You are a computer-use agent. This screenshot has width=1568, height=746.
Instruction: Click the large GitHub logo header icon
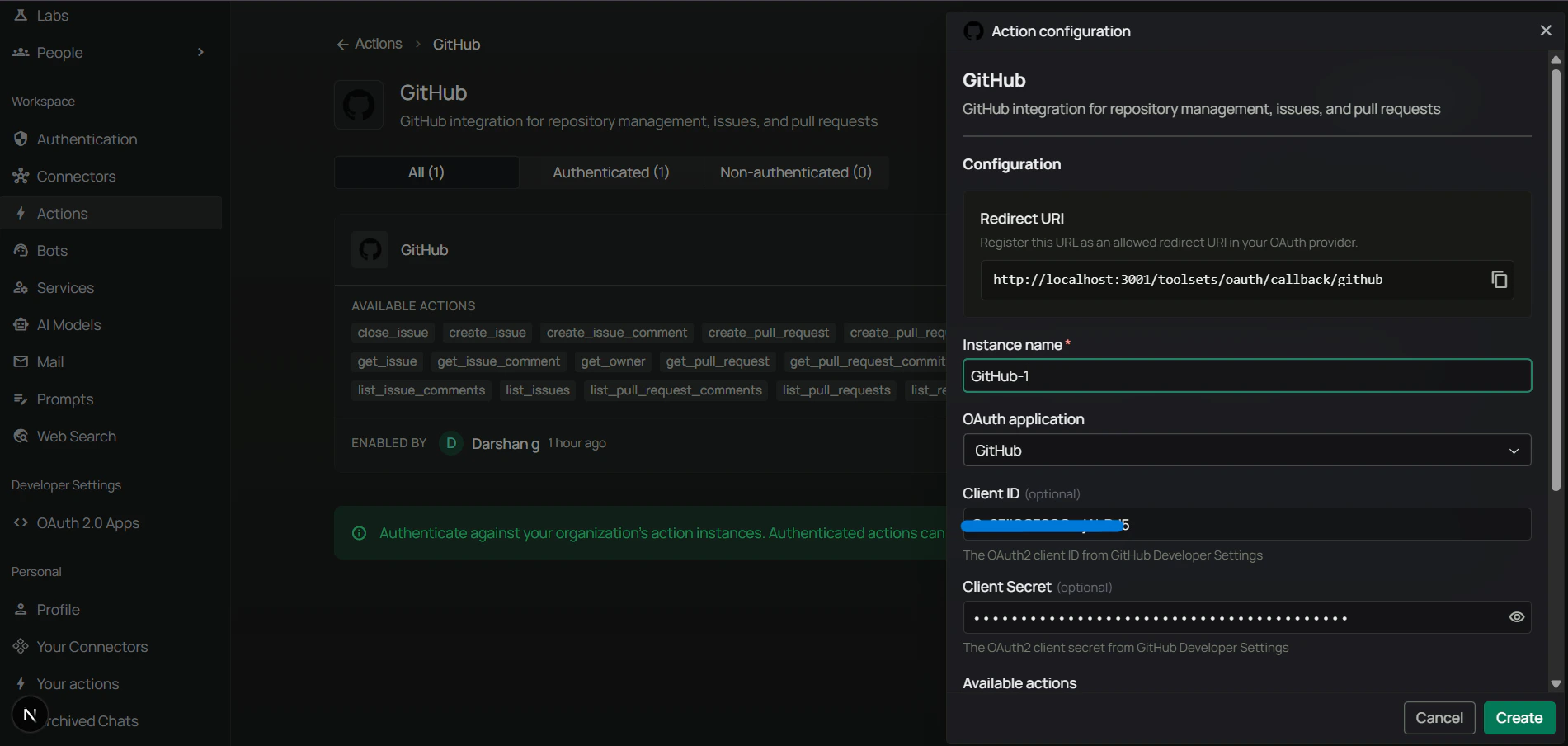(x=359, y=105)
